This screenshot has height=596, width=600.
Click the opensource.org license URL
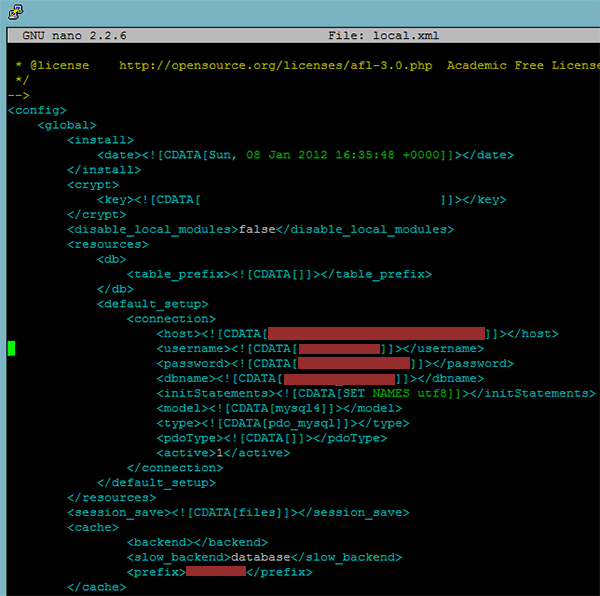276,65
